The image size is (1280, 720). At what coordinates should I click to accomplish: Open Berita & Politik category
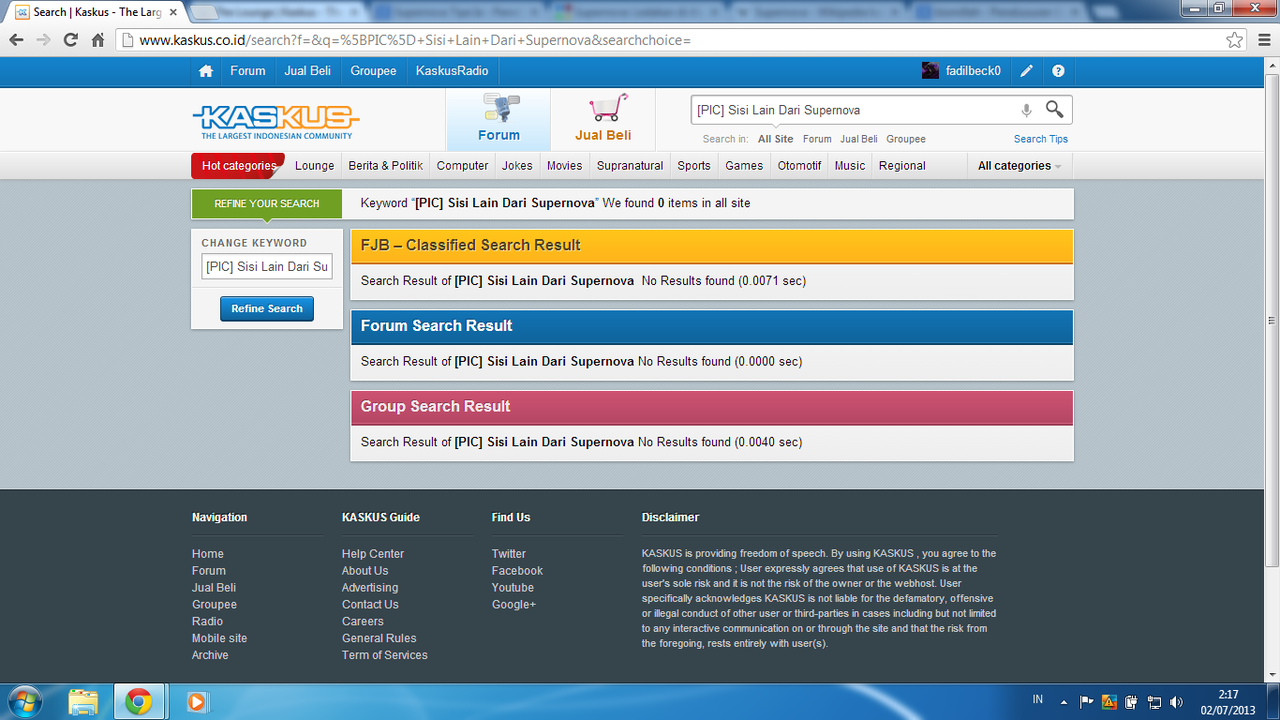click(386, 166)
